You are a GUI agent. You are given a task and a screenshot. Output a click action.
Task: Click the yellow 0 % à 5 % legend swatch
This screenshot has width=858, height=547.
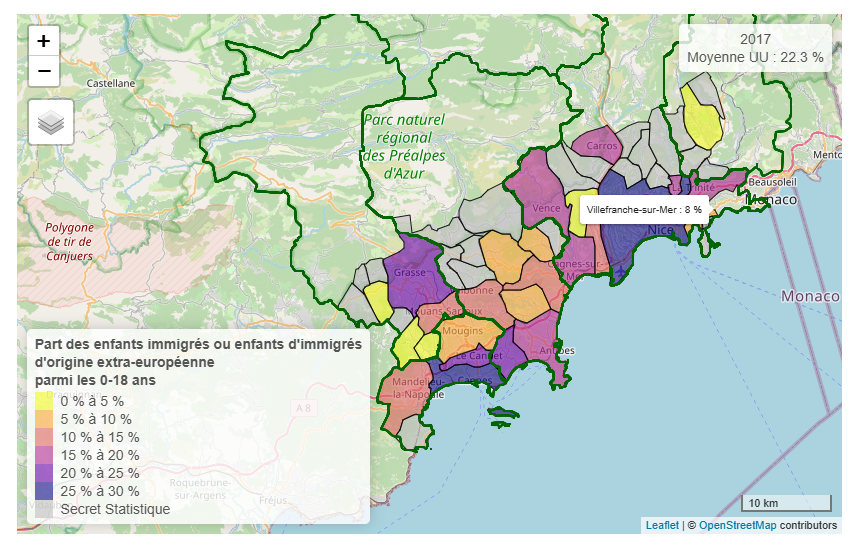click(45, 401)
